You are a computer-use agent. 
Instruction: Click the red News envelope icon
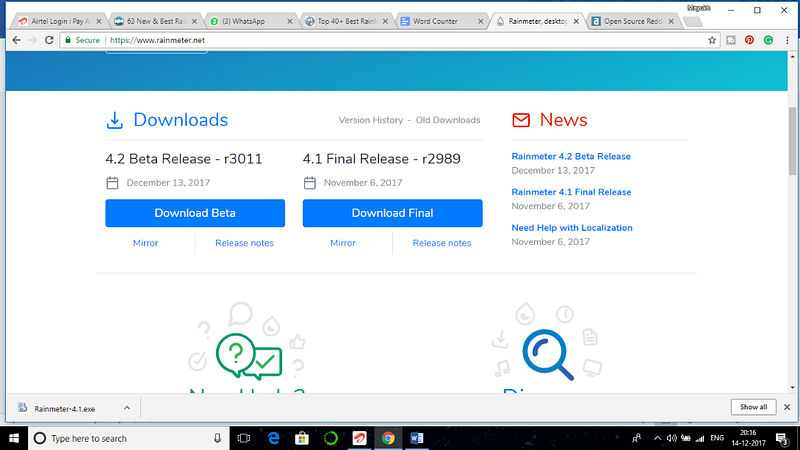(521, 120)
